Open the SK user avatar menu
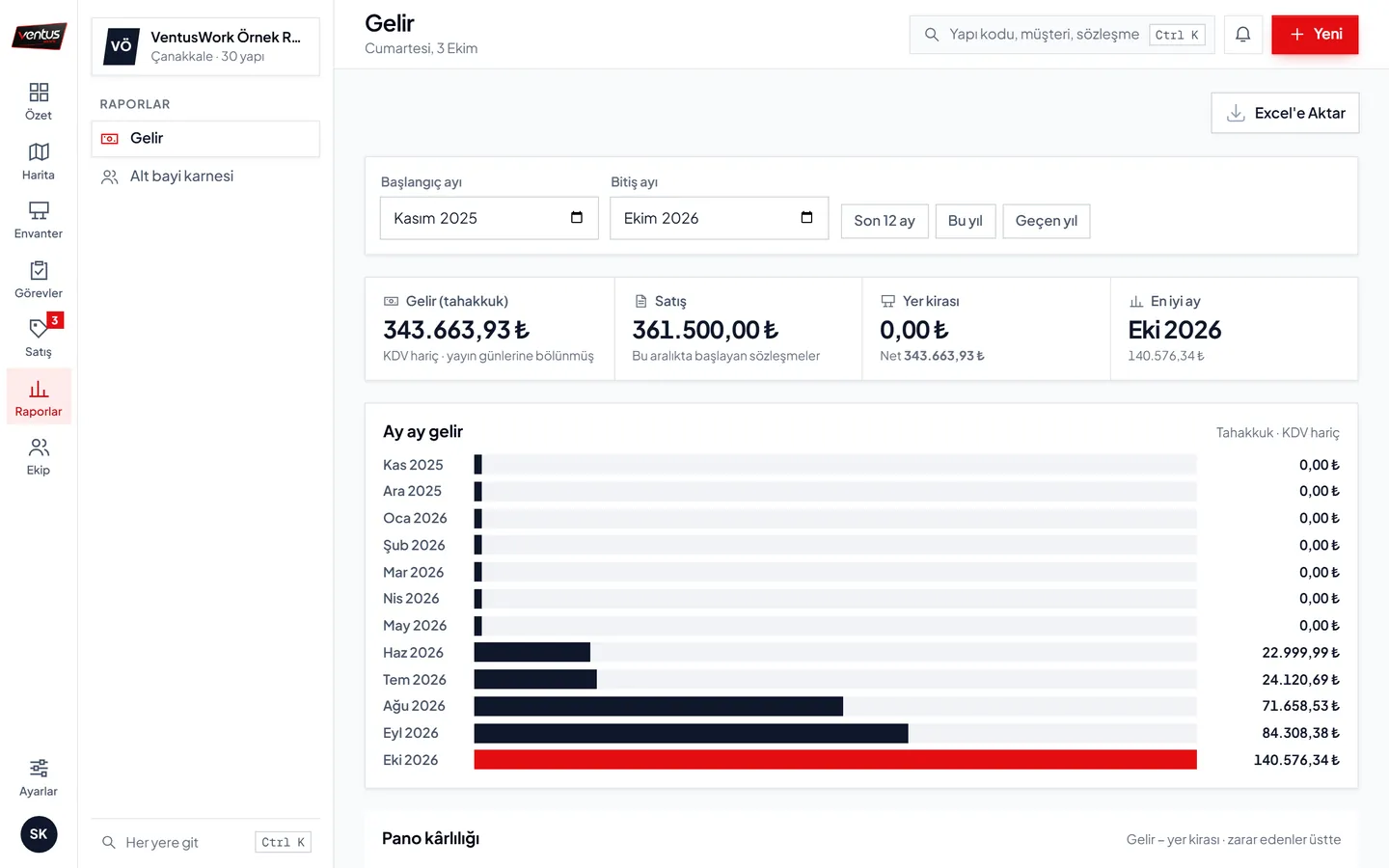The width and height of the screenshot is (1389, 868). pyautogui.click(x=39, y=834)
